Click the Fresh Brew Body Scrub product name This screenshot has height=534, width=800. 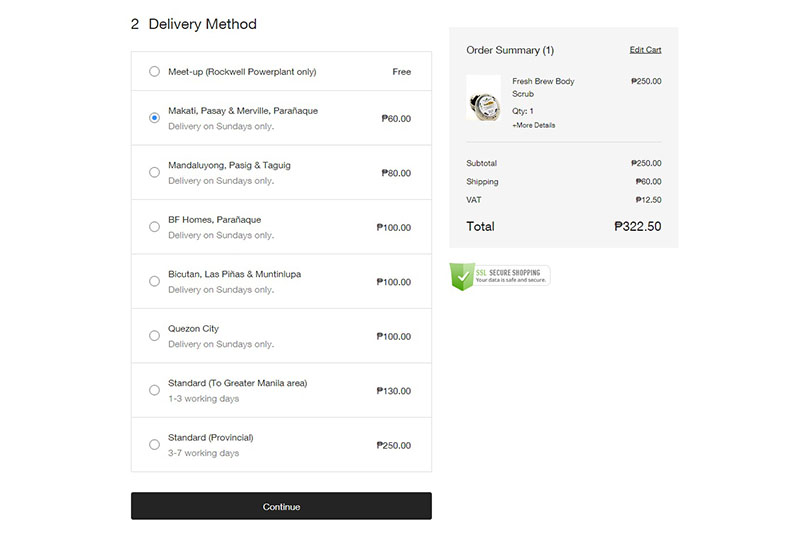(543, 87)
